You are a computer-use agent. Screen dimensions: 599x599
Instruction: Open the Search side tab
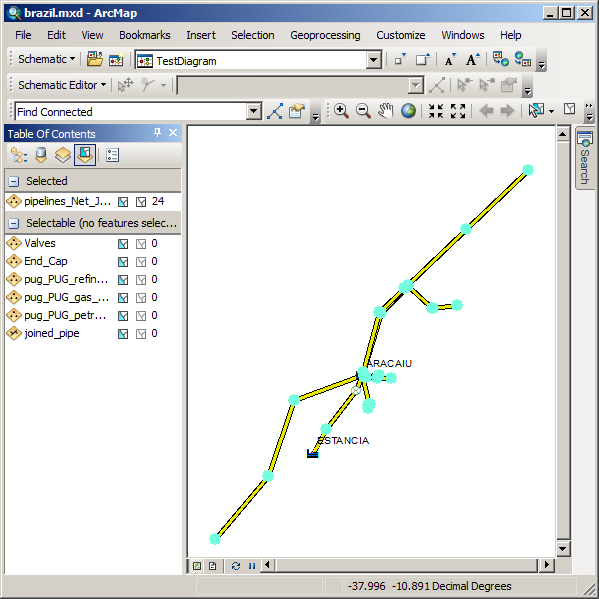[x=584, y=158]
